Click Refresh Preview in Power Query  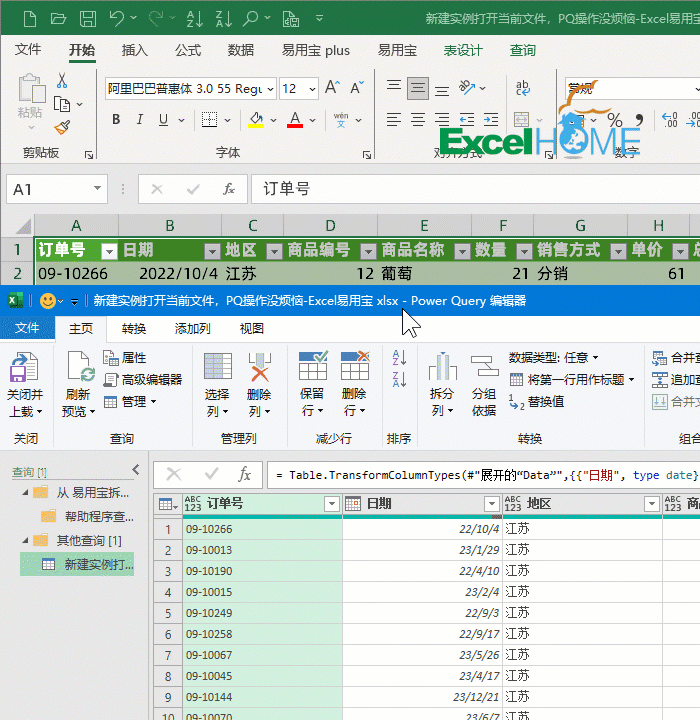[x=79, y=385]
